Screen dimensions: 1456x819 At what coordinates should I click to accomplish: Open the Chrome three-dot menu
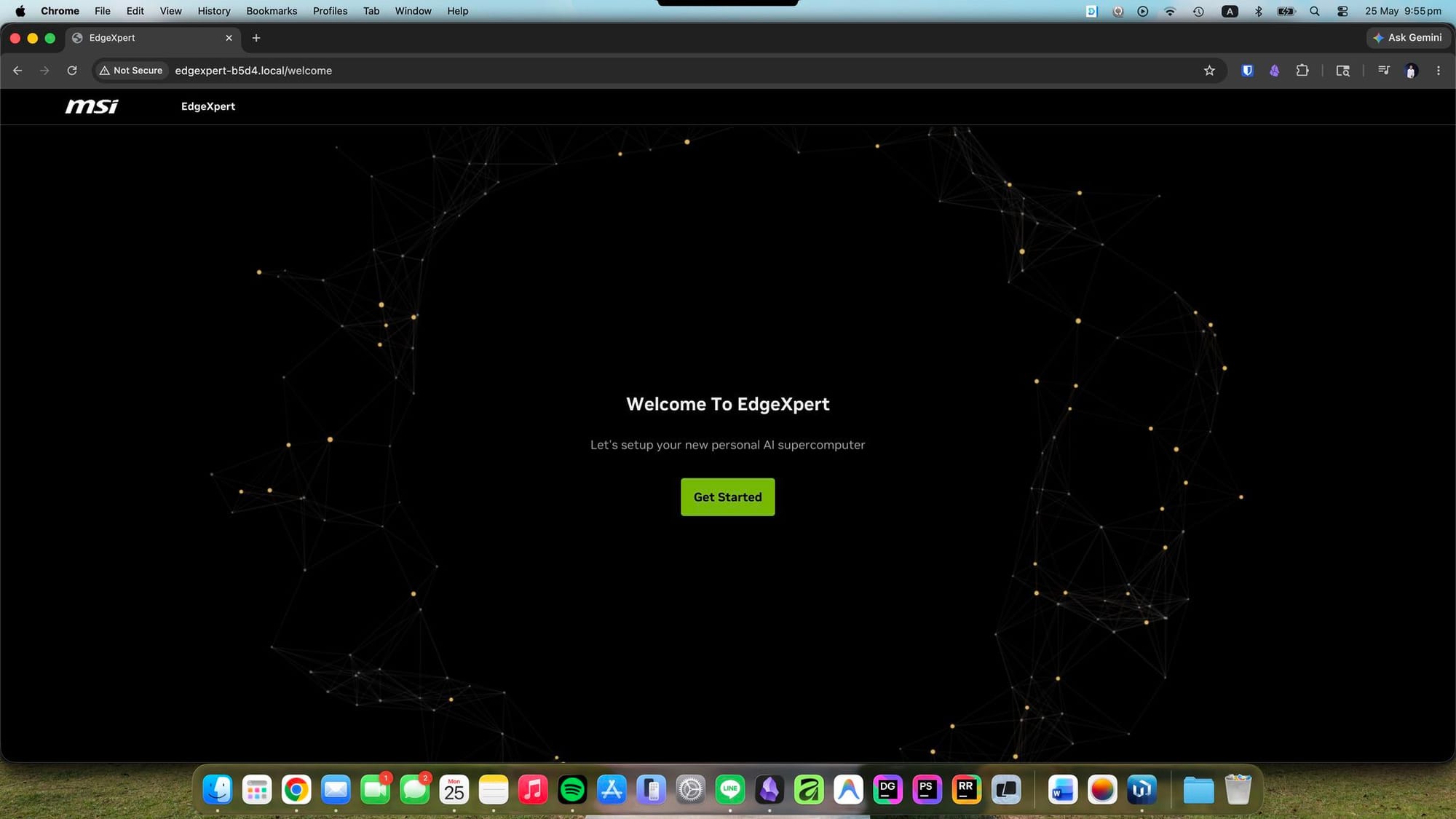click(x=1438, y=71)
